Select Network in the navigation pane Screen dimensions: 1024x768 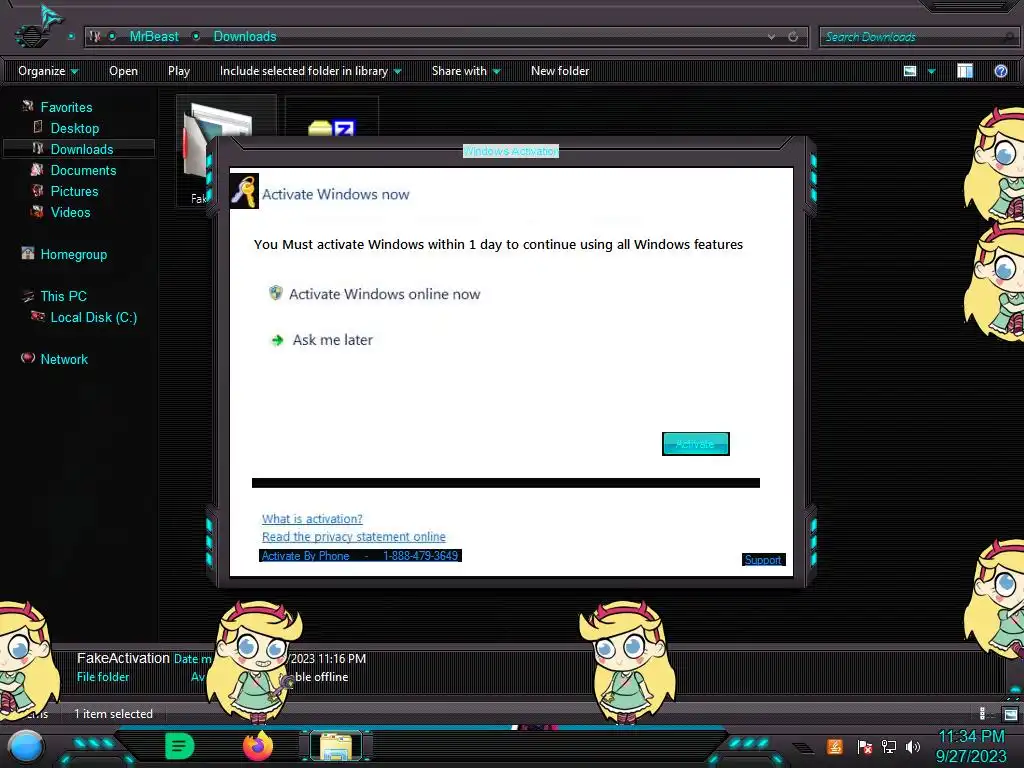coord(64,359)
